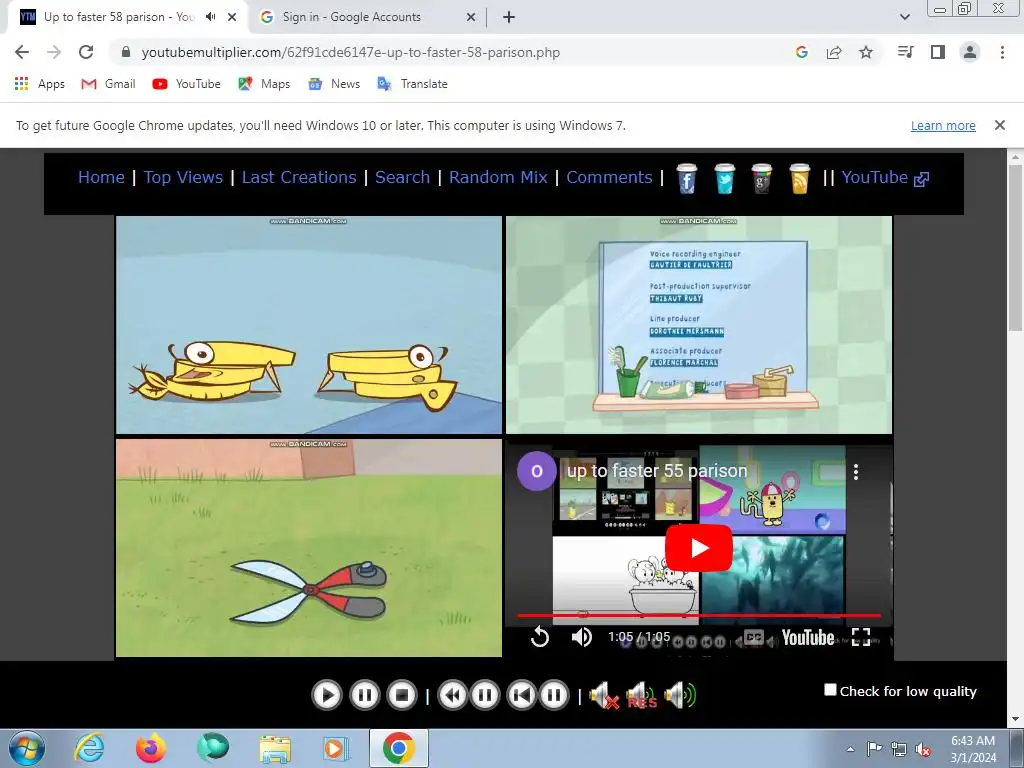Viewport: 1024px width, 768px height.
Task: Go back with the browser back arrow
Action: pos(22,52)
